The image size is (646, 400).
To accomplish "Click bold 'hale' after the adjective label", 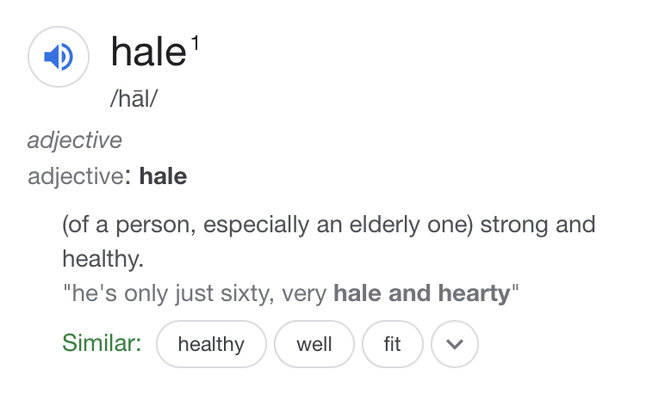I will click(163, 176).
